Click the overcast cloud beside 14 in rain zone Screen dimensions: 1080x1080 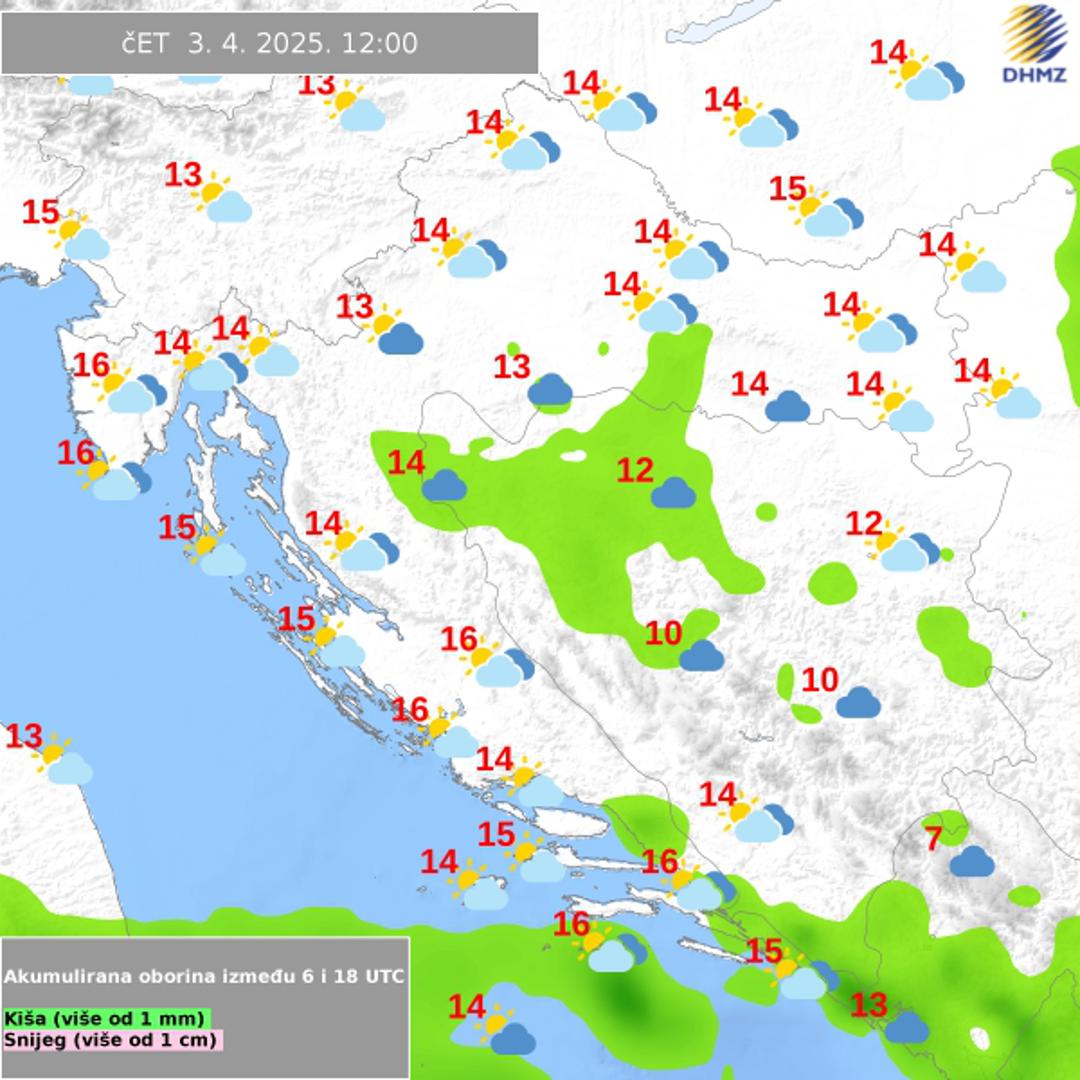(x=444, y=486)
